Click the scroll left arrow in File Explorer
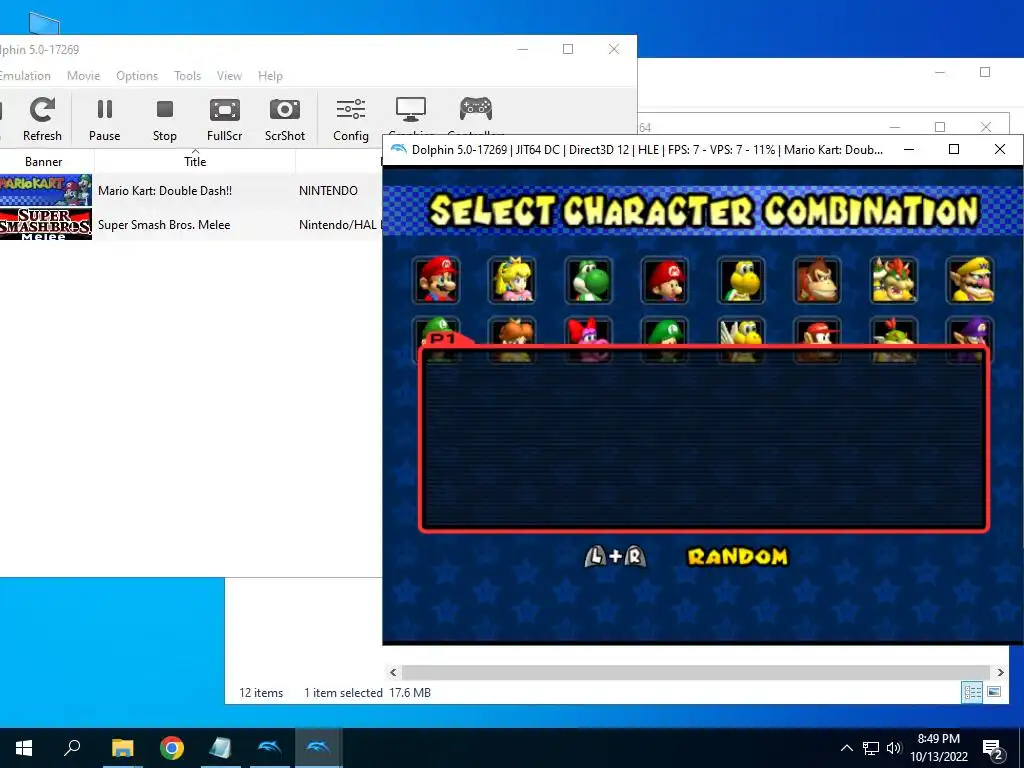 coord(393,672)
